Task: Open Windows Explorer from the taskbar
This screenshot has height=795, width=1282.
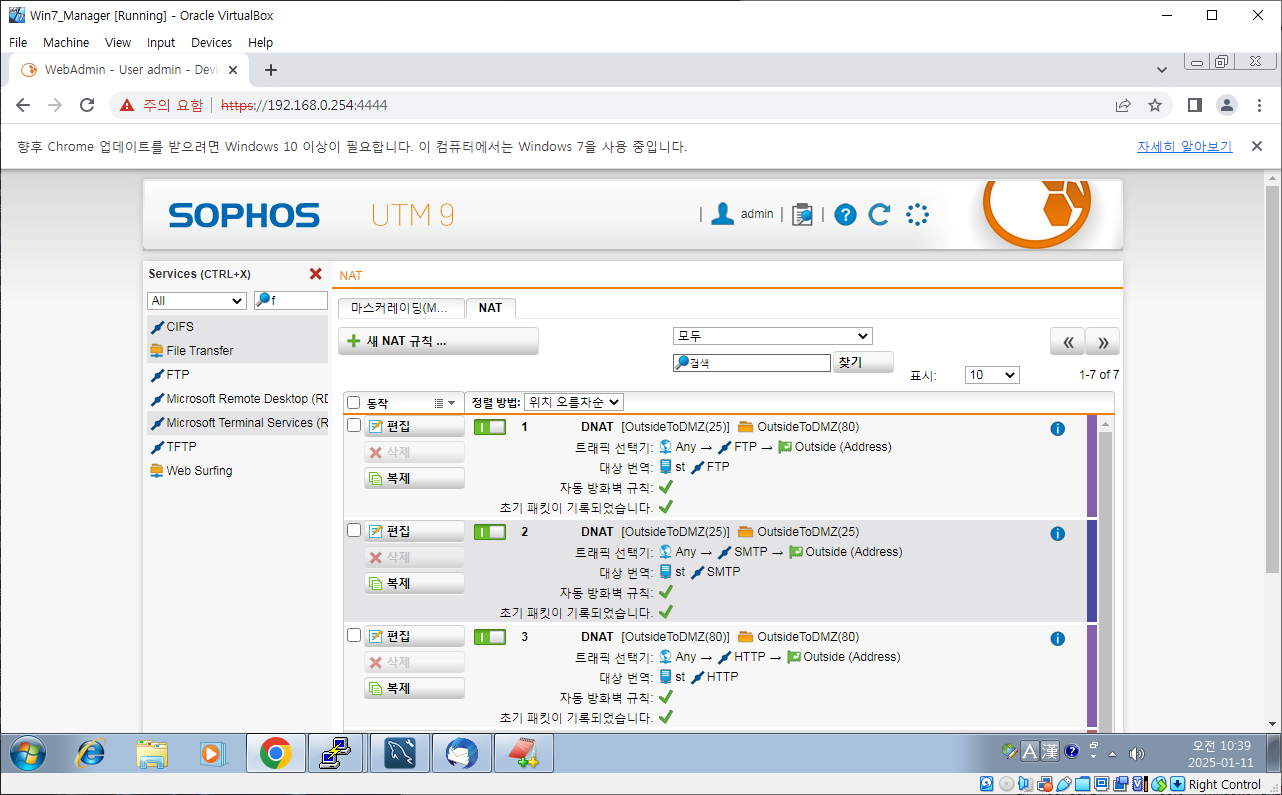Action: (152, 753)
